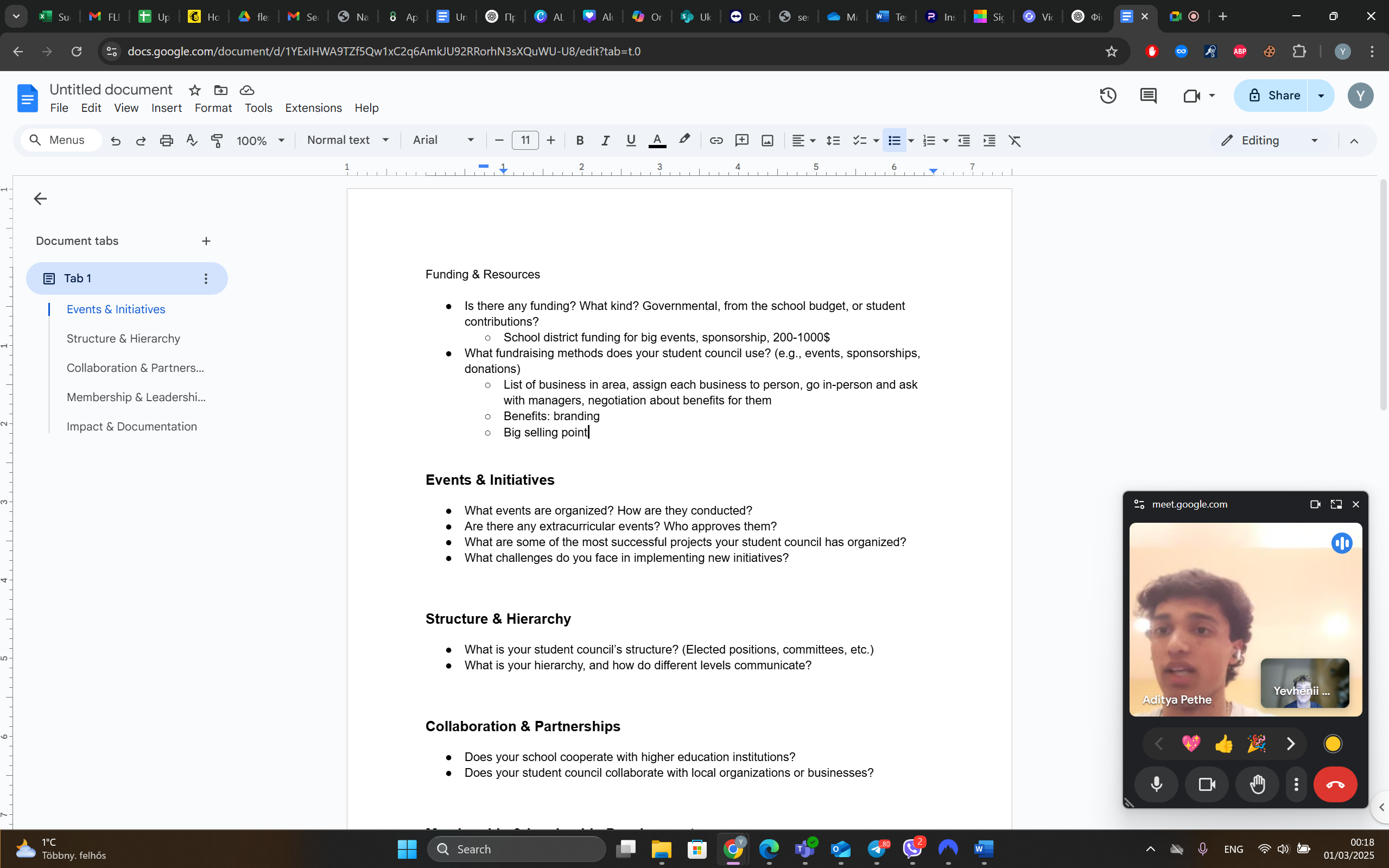This screenshot has width=1389, height=868.
Task: Click the Paint format roller icon
Action: point(217,141)
